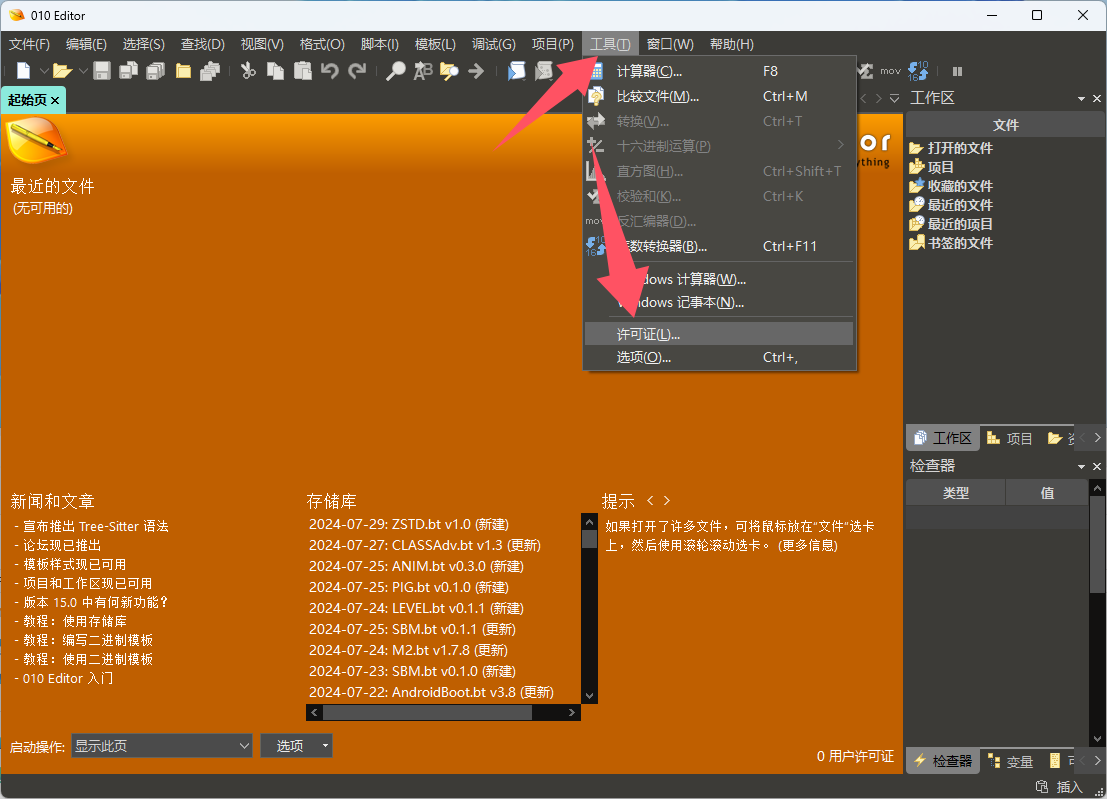Screen dimensions: 1107x799
Task: Open Windows 计算器(W)... menu entry
Action: tap(719, 280)
